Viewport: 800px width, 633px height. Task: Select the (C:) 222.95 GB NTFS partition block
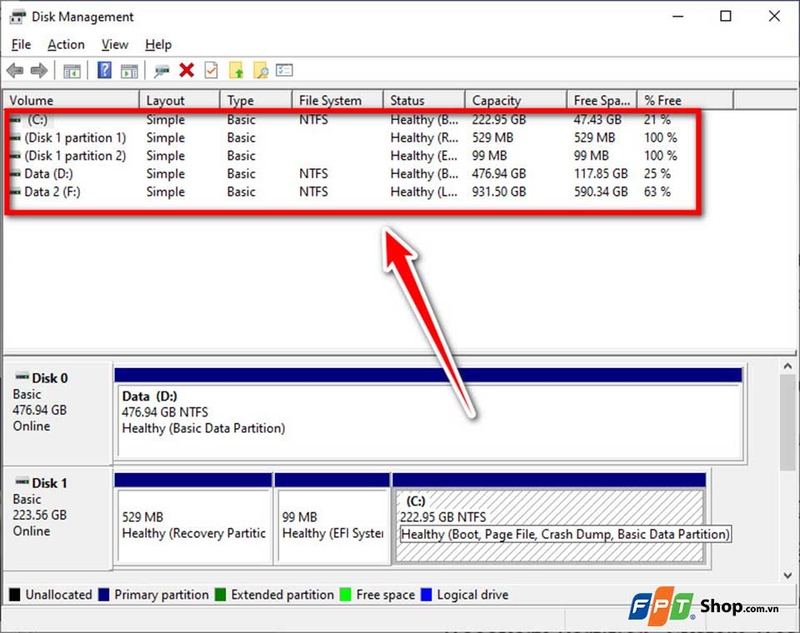[549, 518]
